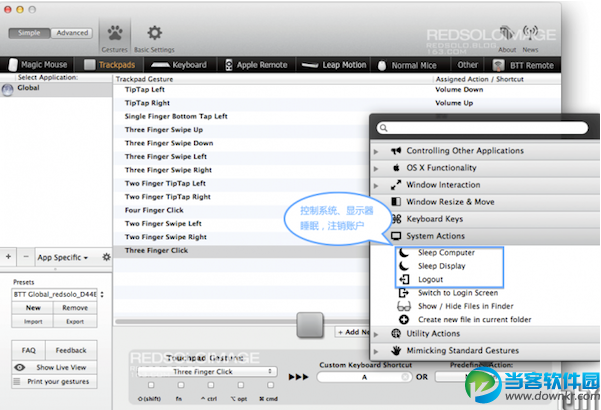This screenshot has width=601, height=410.
Task: Add an application with plus button
Action: click(x=8, y=256)
